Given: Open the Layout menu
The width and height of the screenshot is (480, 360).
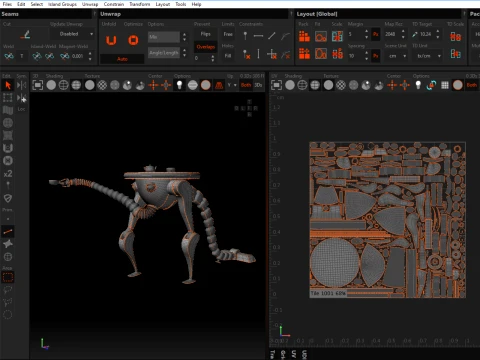Looking at the screenshot, I should tap(163, 4).
